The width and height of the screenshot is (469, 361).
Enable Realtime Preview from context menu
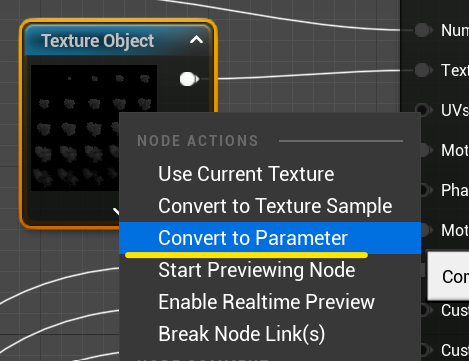click(x=266, y=302)
